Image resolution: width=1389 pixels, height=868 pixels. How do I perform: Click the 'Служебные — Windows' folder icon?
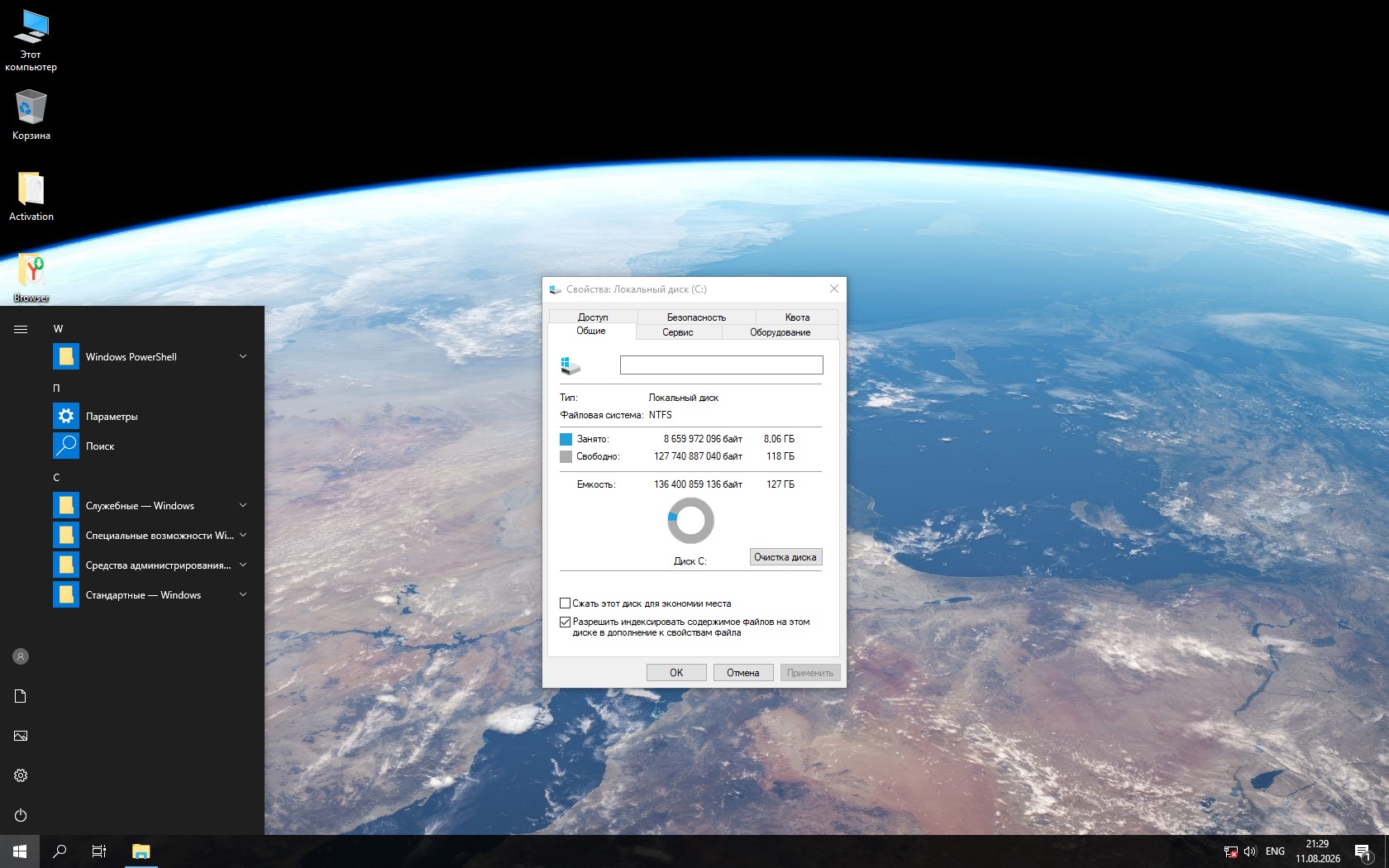pyautogui.click(x=66, y=506)
